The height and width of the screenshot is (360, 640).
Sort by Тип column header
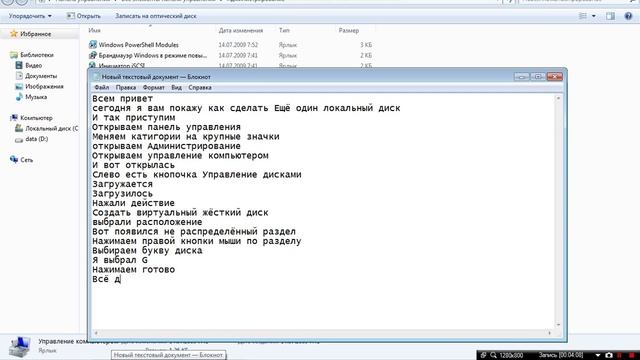(284, 30)
